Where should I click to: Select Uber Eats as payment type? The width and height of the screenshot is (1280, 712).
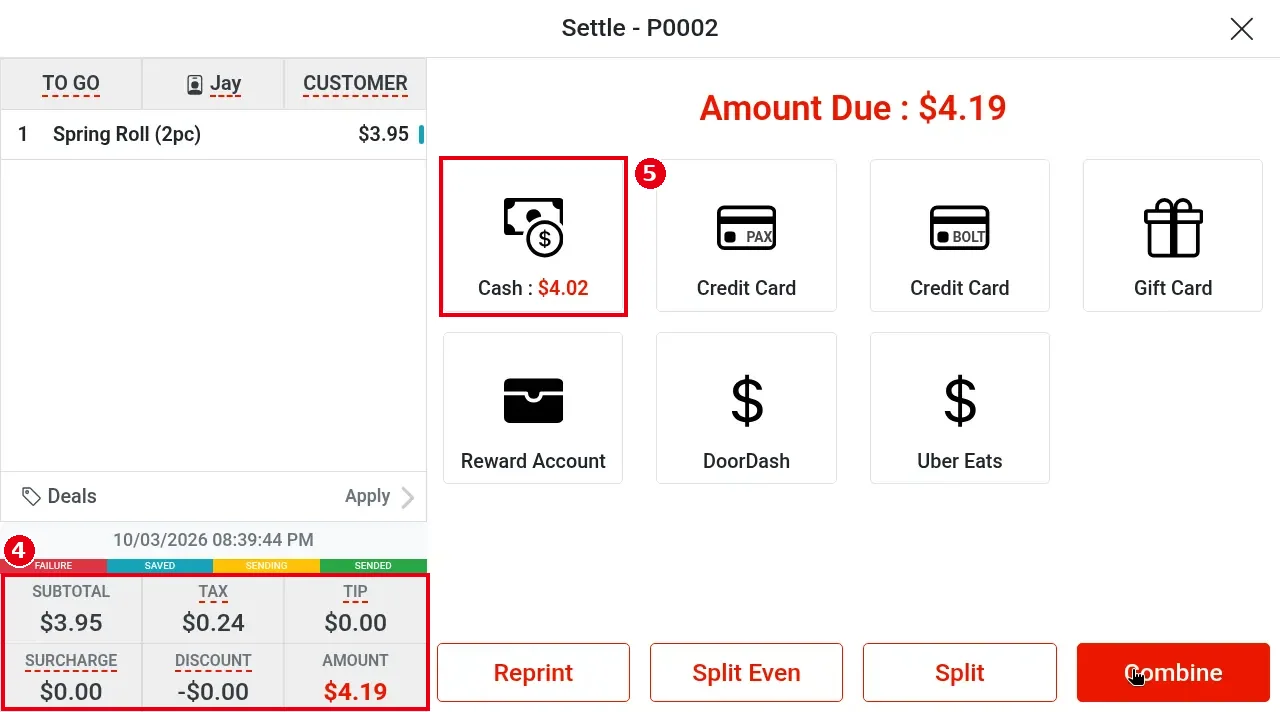click(x=960, y=408)
